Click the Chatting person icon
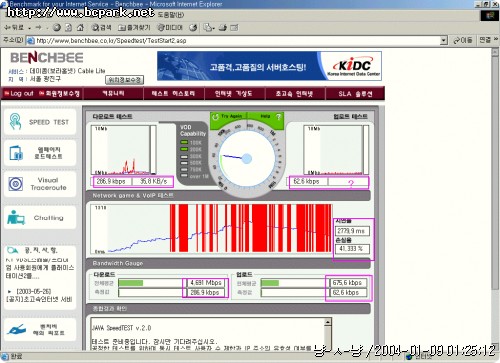This screenshot has width=500, height=363. 16,217
